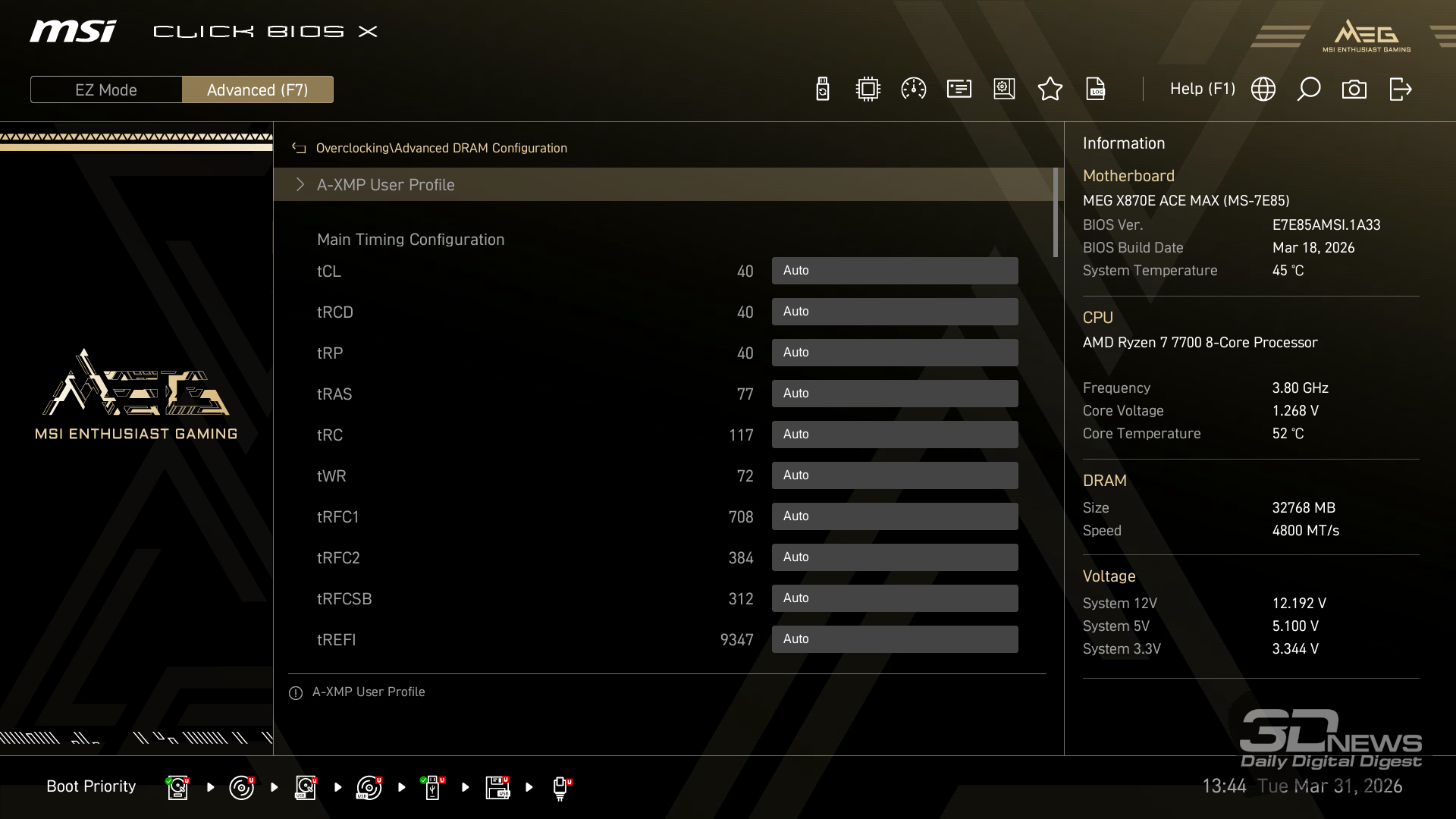Click the settings list vertical scrollbar
This screenshot has height=819, width=1456.
click(1055, 213)
